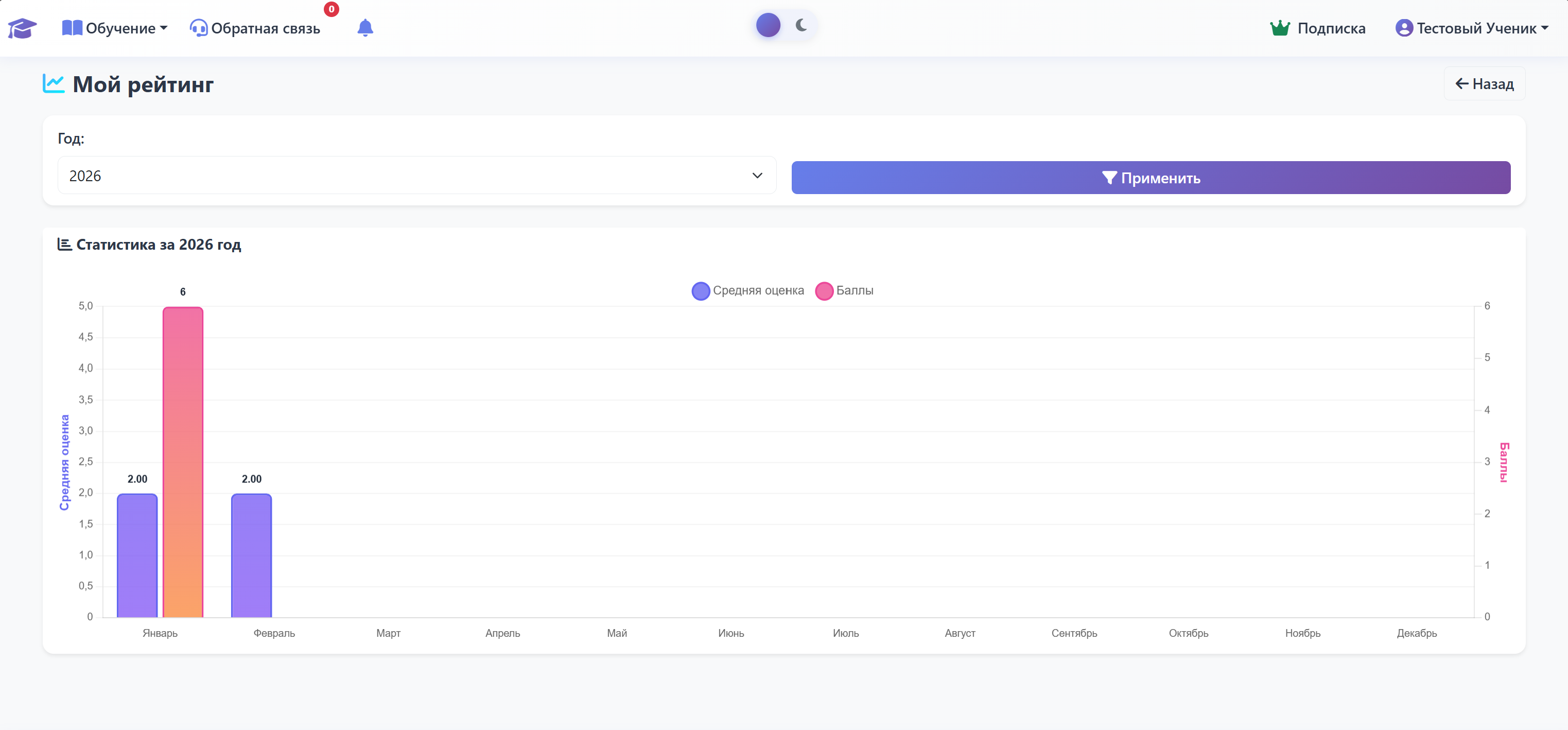Toggle Средняя оценка legend item

pos(747,290)
